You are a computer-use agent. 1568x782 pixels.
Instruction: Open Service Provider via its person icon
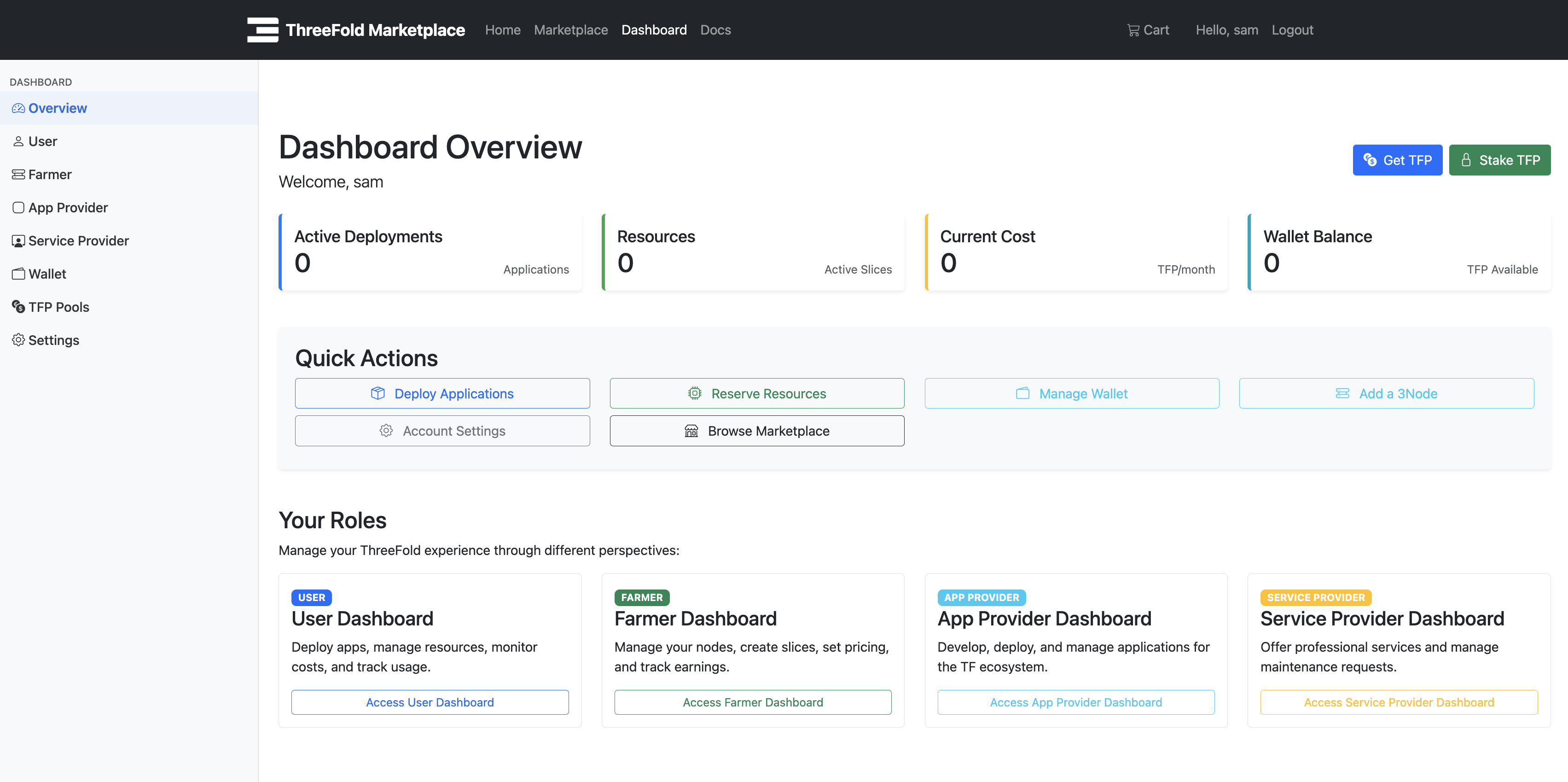pyautogui.click(x=18, y=241)
